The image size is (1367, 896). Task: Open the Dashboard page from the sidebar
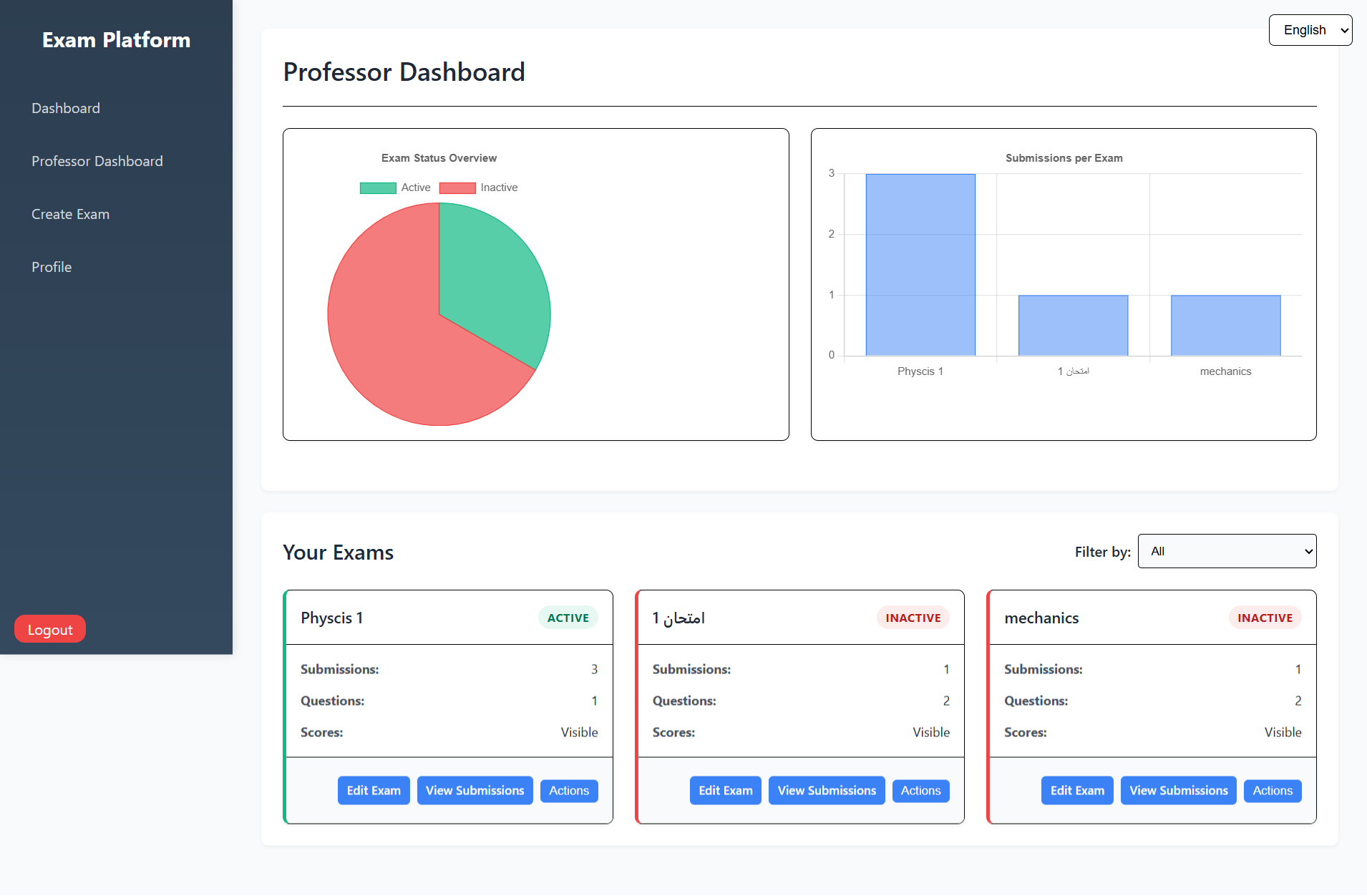65,107
